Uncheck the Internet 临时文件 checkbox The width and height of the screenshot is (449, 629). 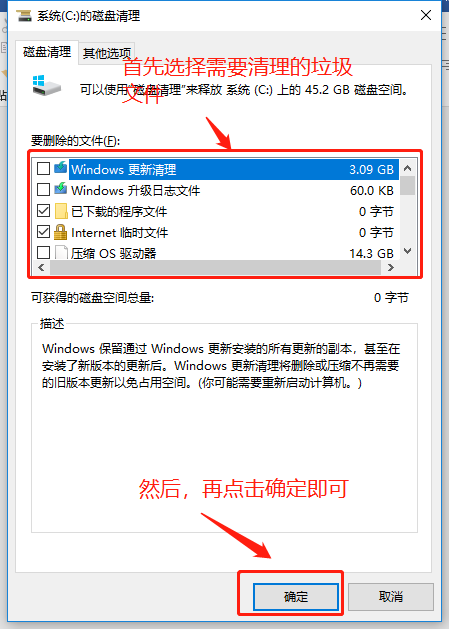43,232
